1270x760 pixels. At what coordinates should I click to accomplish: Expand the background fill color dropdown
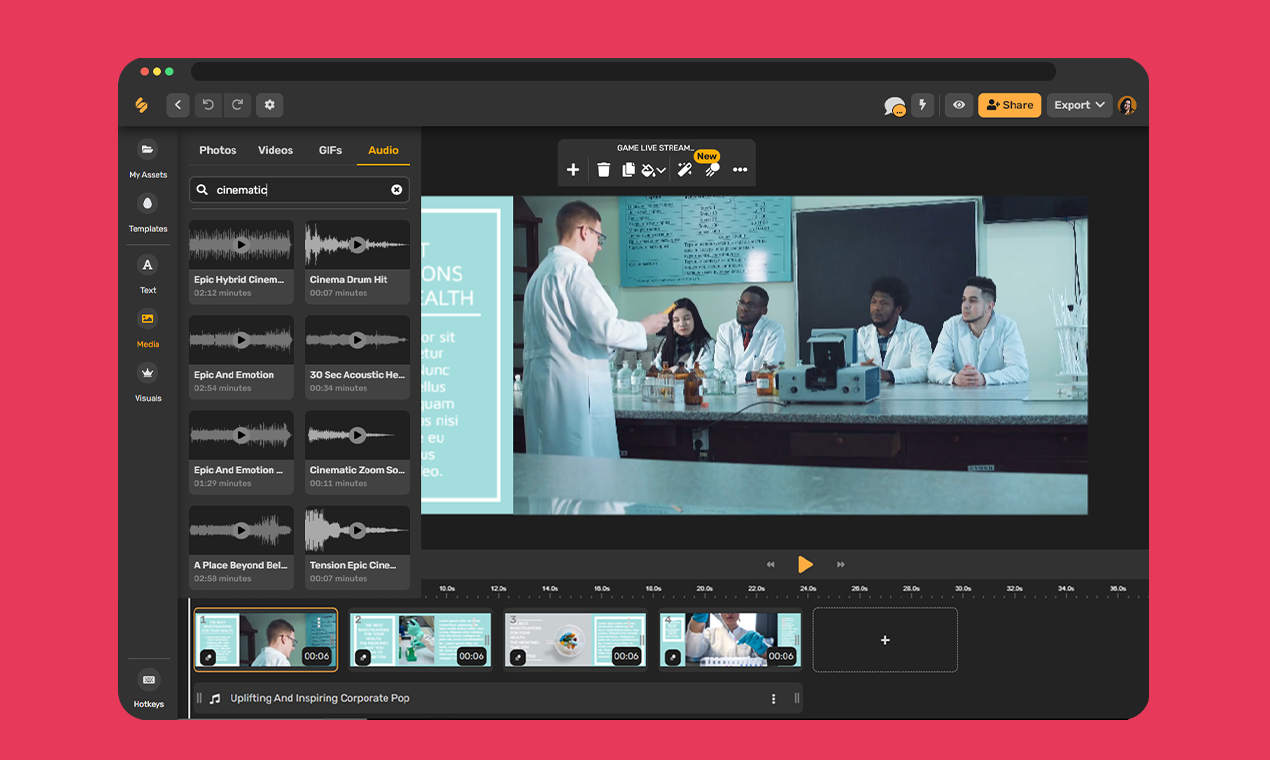661,170
